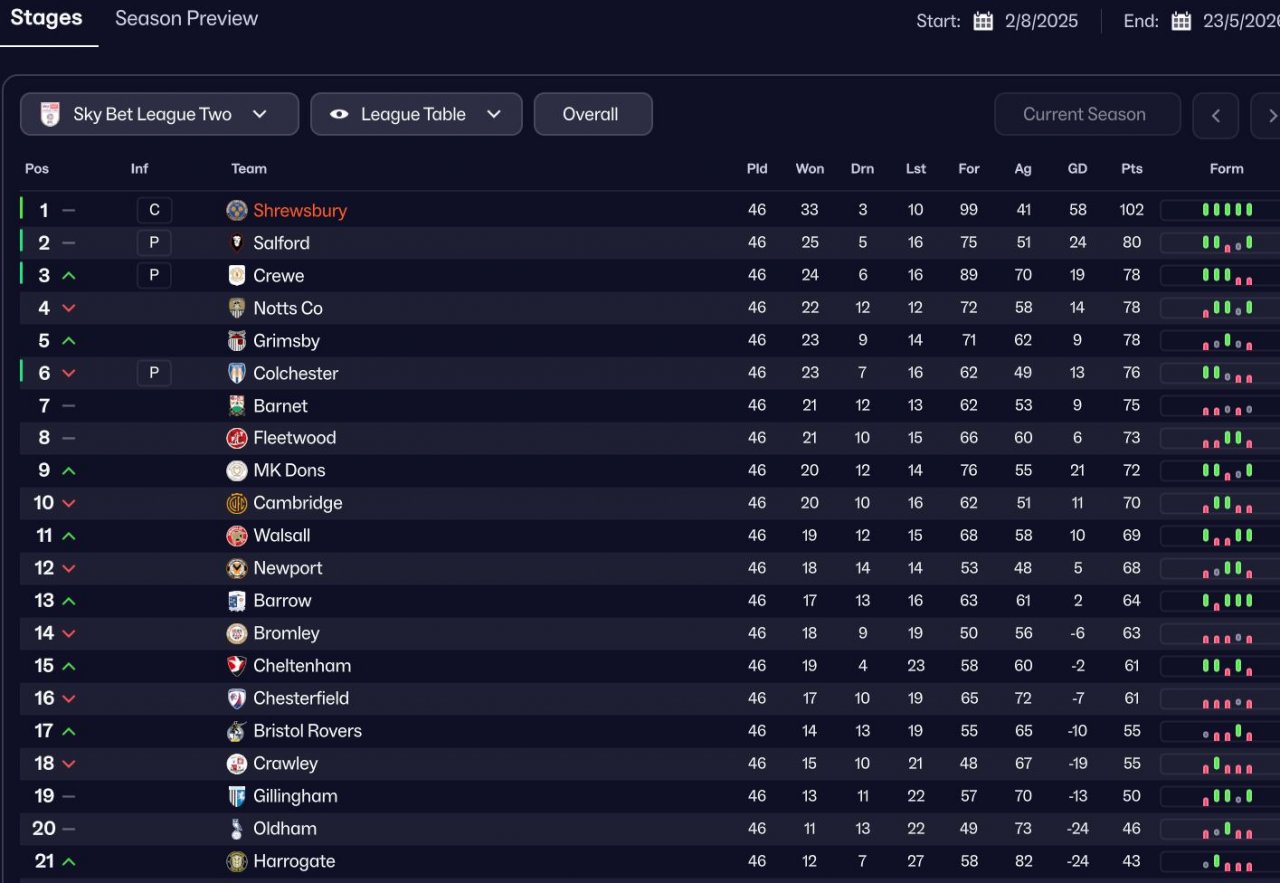Open the Bristol Rovers team link
The image size is (1280, 883).
point(307,731)
